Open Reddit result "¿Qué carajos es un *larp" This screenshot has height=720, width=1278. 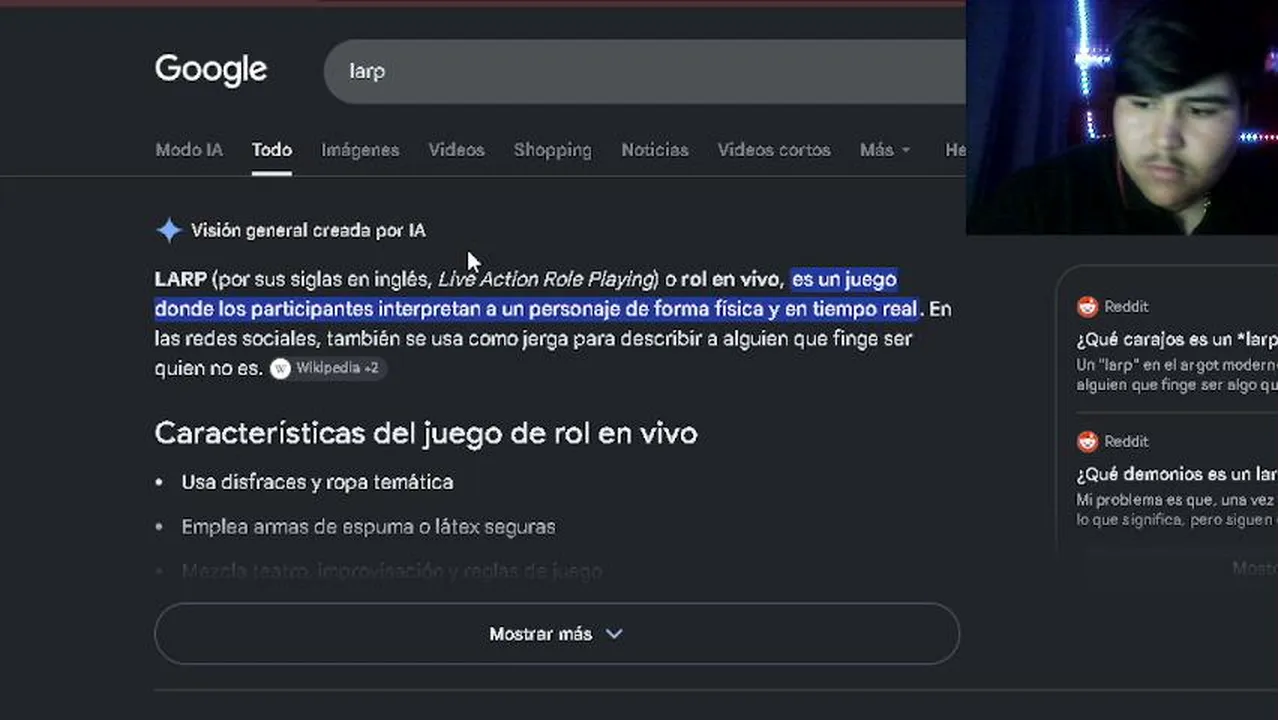(x=1177, y=340)
